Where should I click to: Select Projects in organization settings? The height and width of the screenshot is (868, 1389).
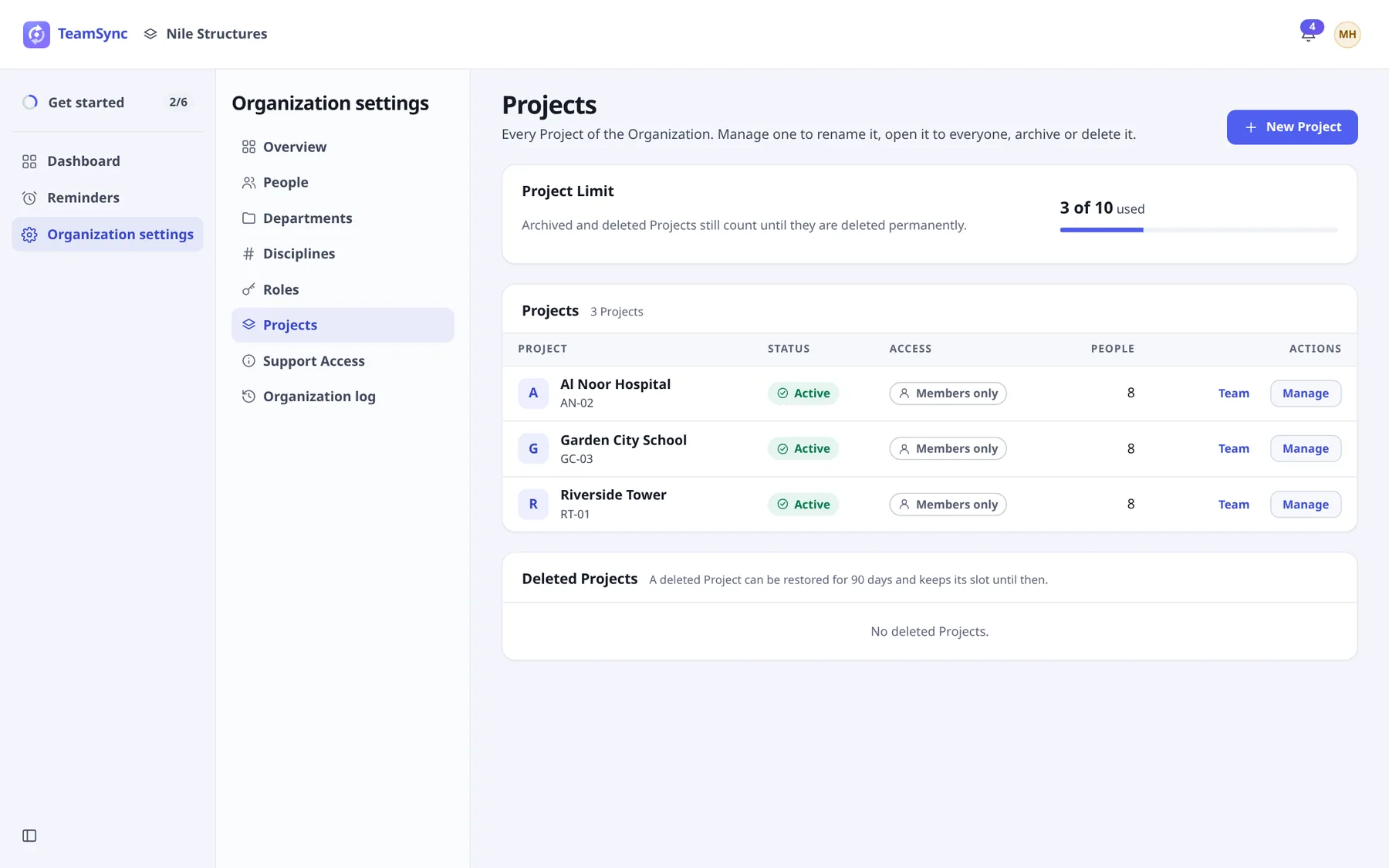343,325
